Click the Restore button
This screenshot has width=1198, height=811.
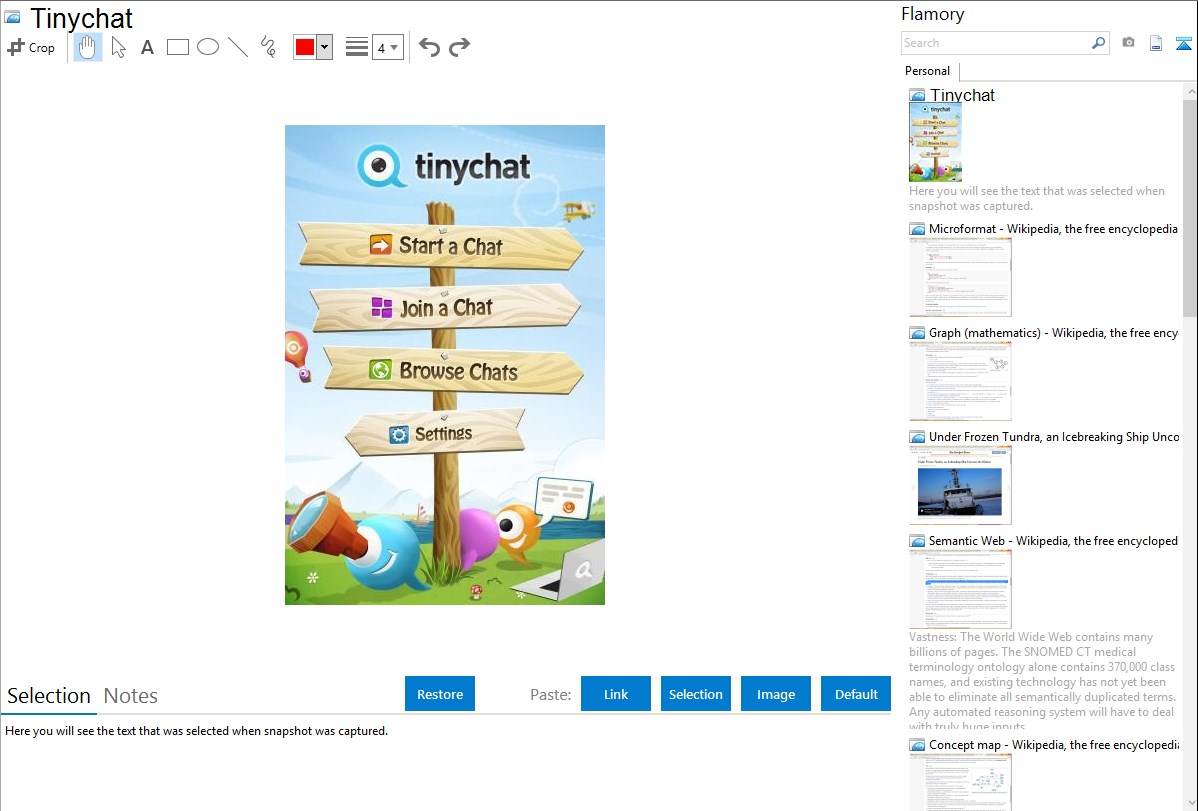[x=440, y=694]
